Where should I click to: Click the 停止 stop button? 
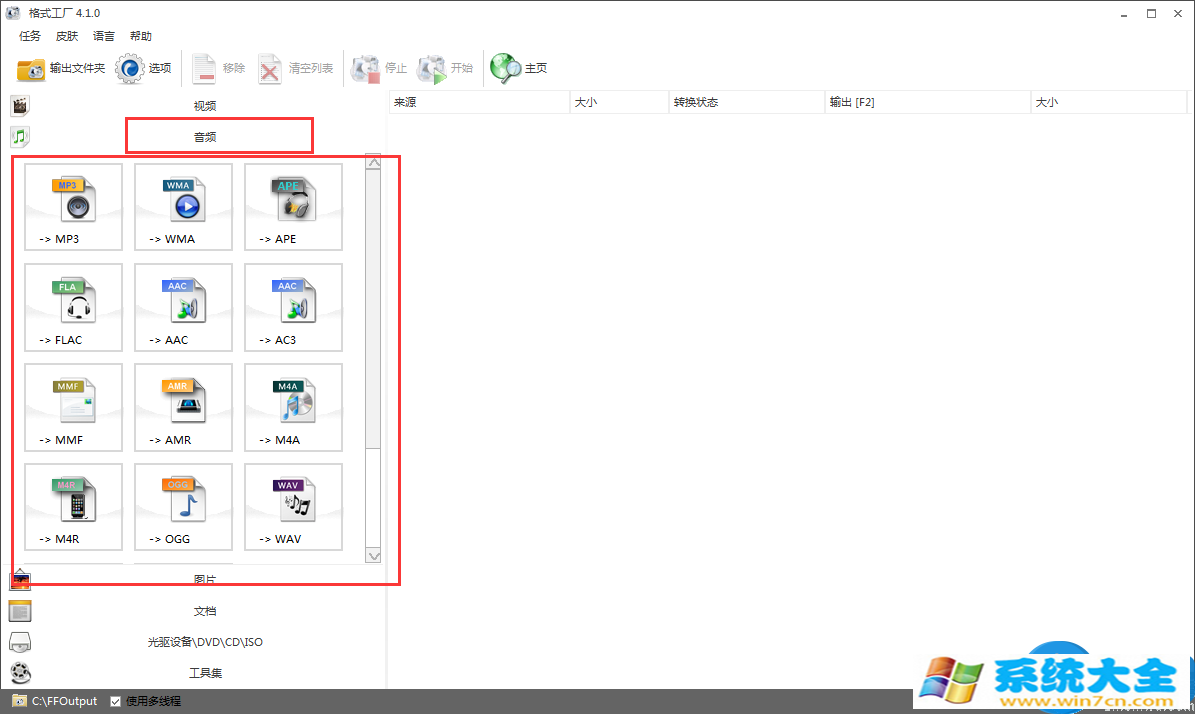point(379,69)
